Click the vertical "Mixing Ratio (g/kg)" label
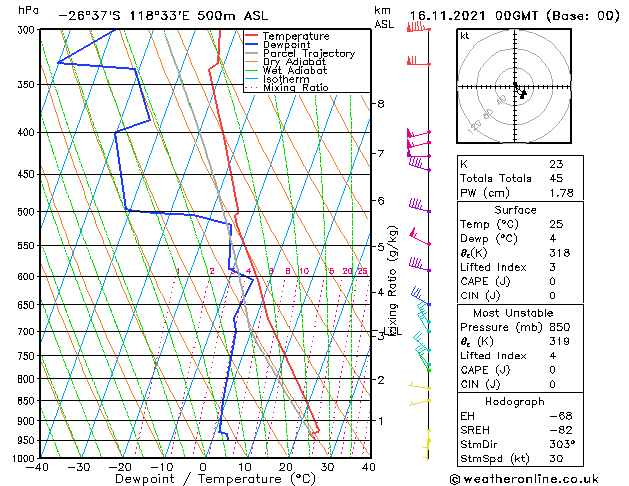 click(x=392, y=280)
